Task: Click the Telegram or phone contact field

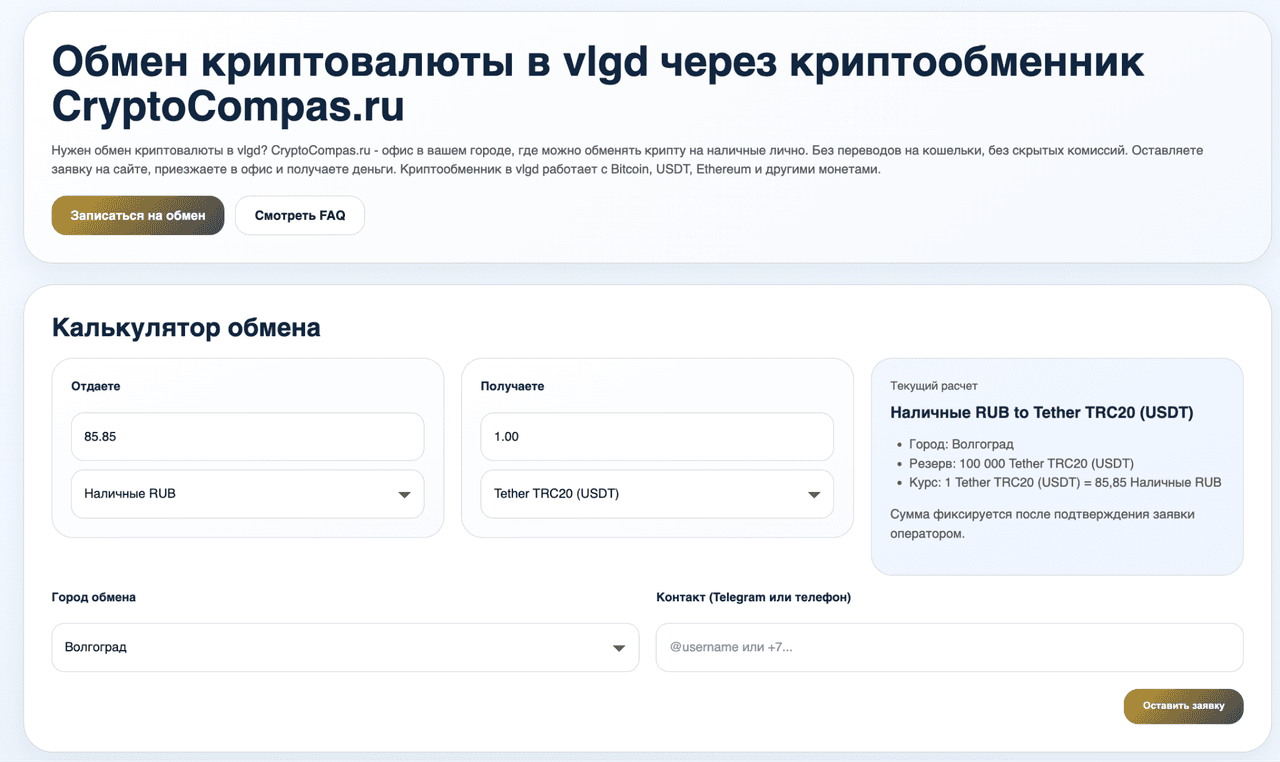Action: [x=949, y=648]
